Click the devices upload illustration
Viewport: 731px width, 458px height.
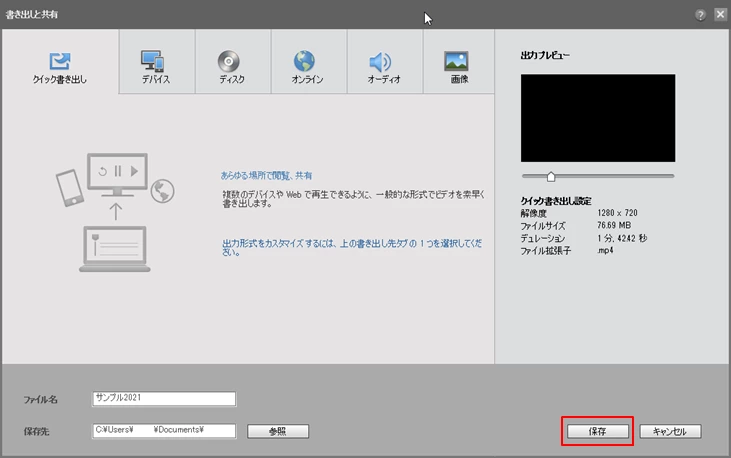pyautogui.click(x=115, y=212)
